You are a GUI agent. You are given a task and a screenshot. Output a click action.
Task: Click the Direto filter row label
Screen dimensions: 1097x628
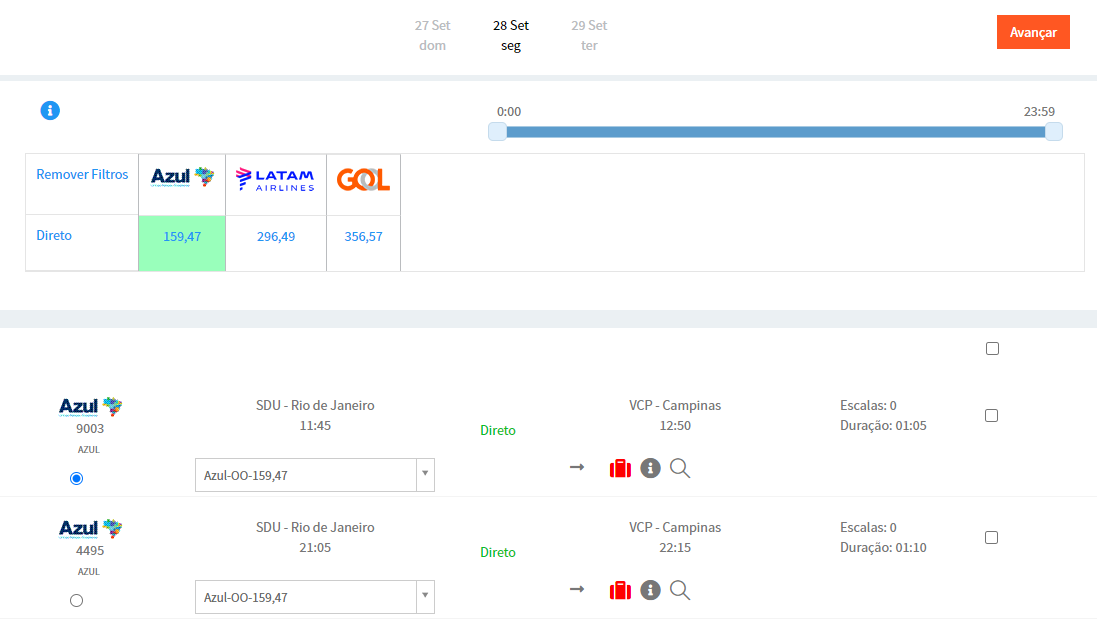coord(54,236)
